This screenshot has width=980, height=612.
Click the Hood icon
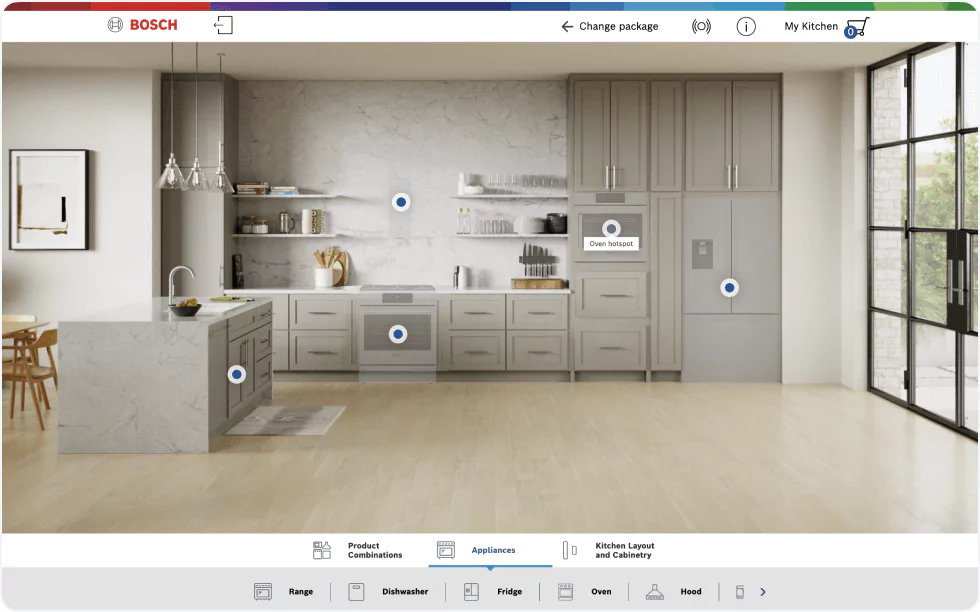(x=654, y=591)
